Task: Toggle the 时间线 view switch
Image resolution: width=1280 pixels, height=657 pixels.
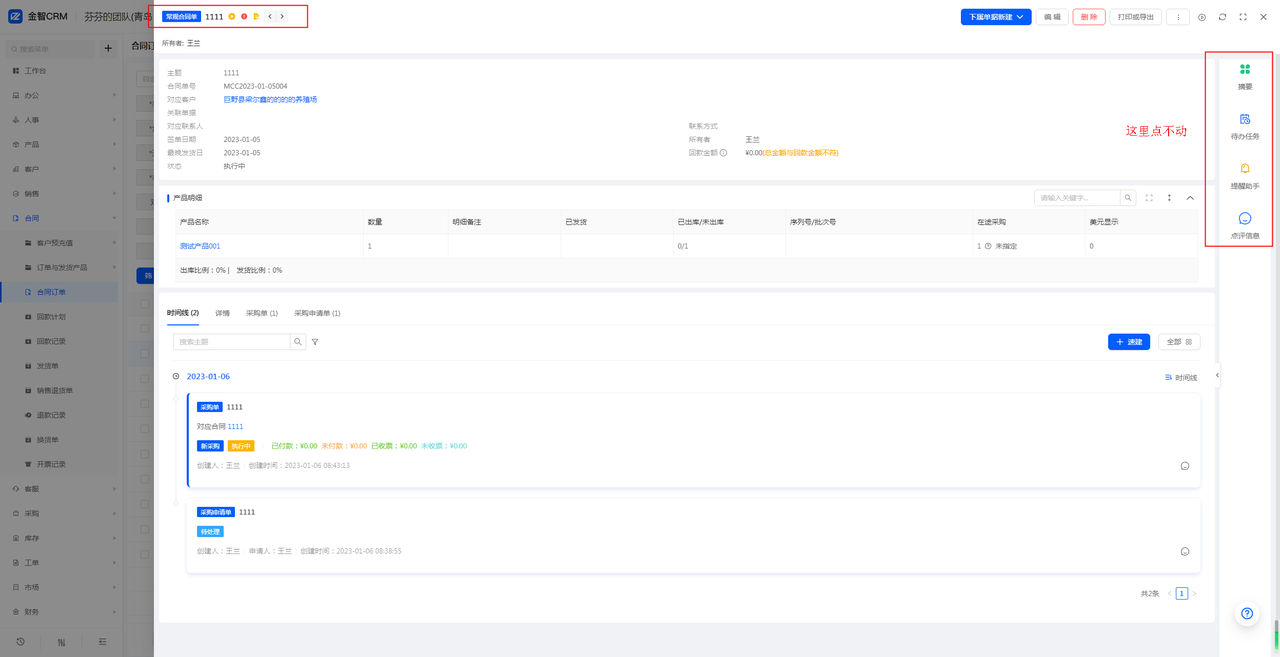Action: 1181,378
